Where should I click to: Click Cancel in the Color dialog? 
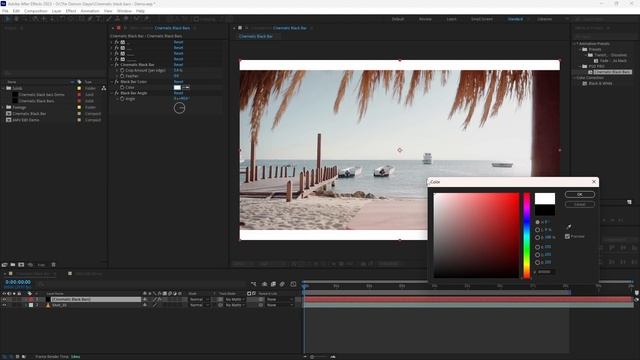[x=580, y=204]
